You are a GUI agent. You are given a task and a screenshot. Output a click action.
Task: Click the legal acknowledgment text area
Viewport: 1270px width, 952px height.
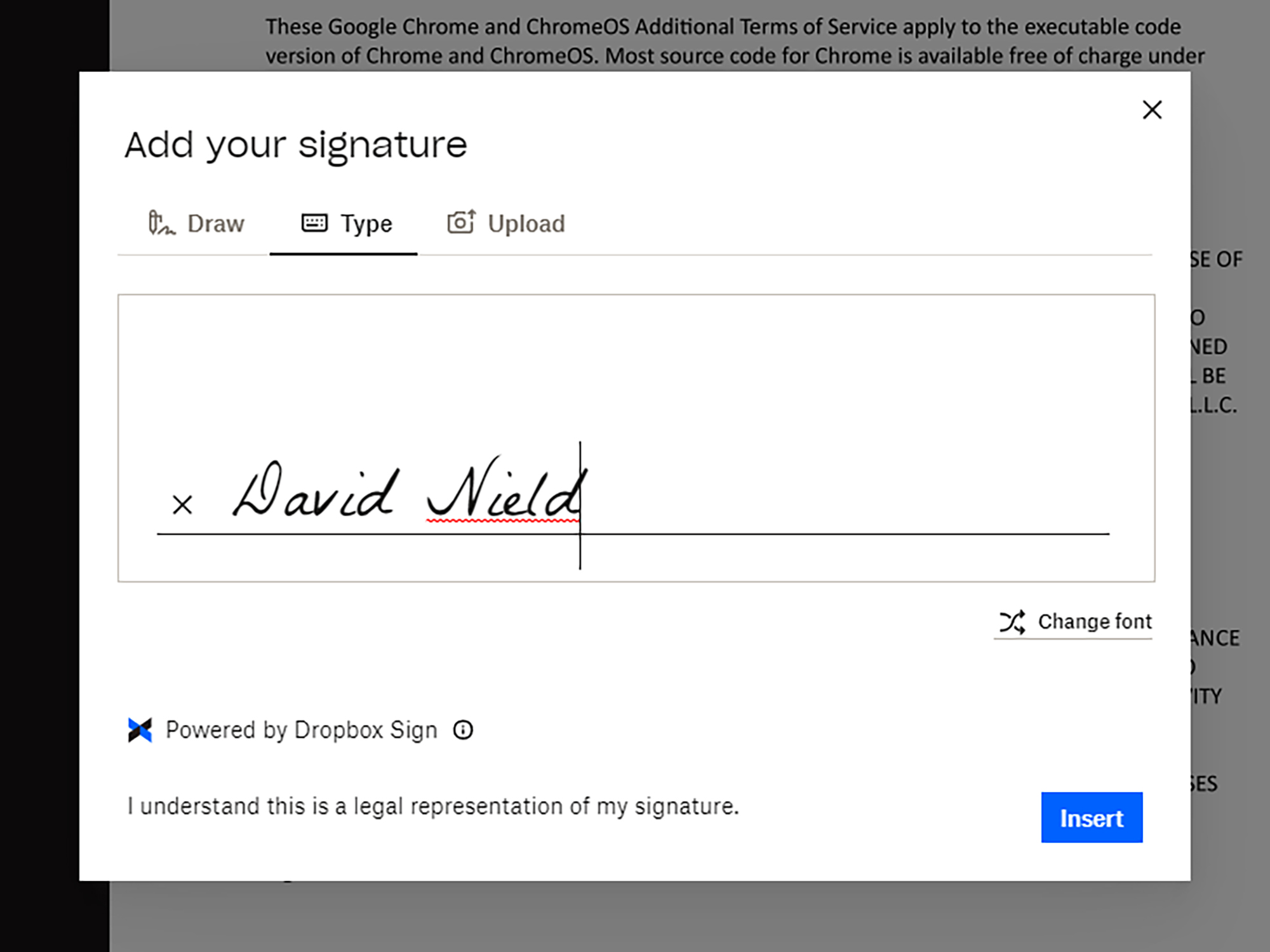[432, 805]
